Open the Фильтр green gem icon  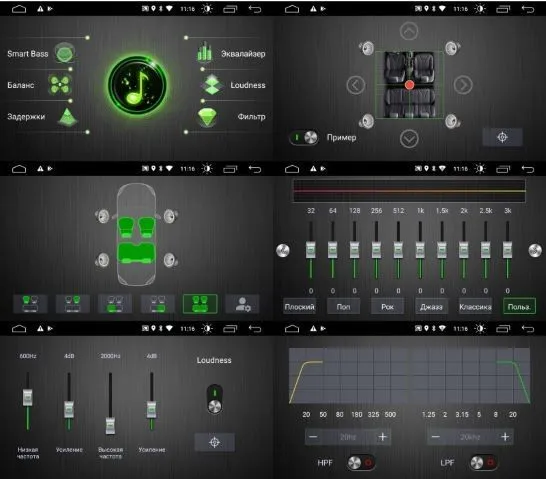click(x=207, y=117)
